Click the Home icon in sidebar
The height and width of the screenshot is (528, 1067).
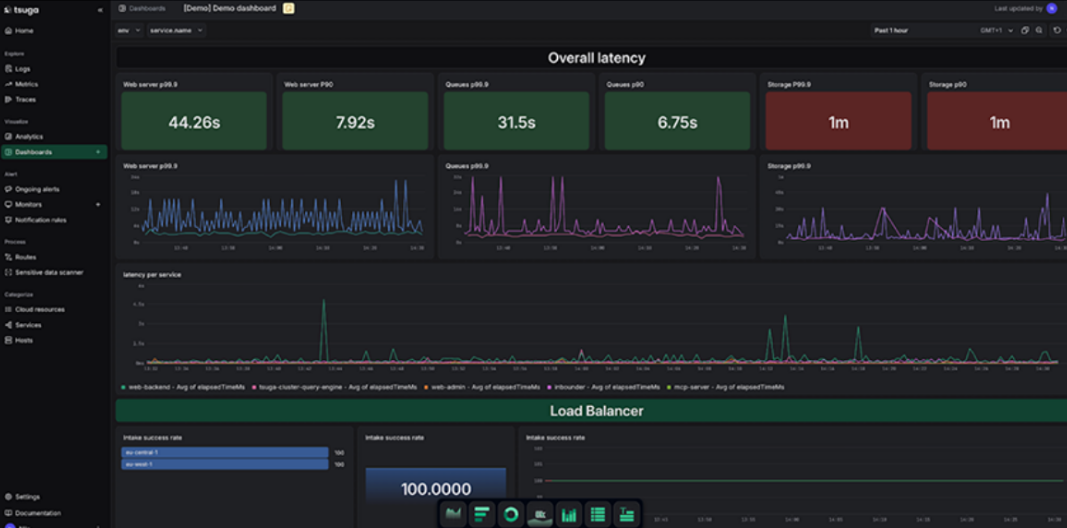coord(8,31)
